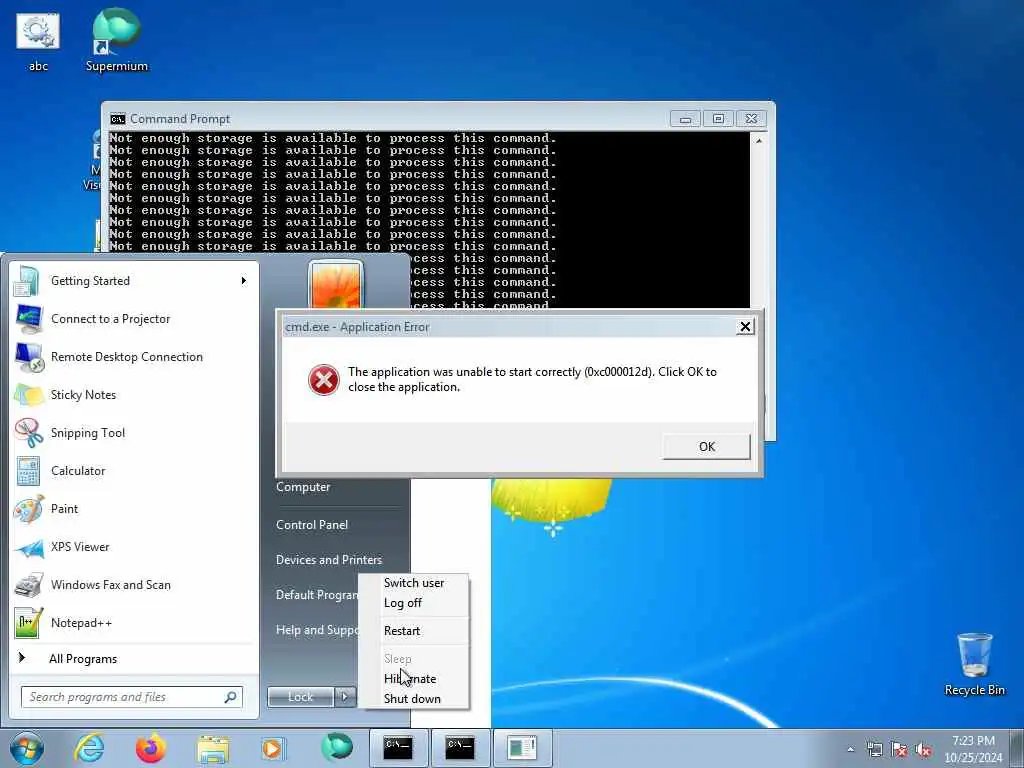Viewport: 1024px width, 768px height.
Task: Choose Shut down from power menu
Action: pyautogui.click(x=414, y=699)
